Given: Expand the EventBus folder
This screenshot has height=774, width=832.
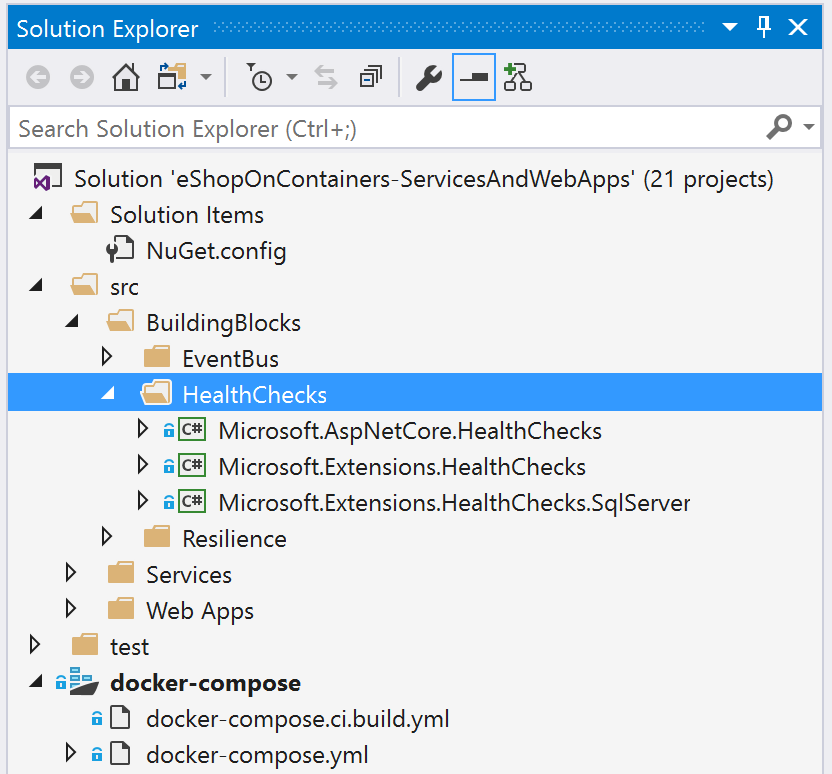Looking at the screenshot, I should [x=107, y=357].
